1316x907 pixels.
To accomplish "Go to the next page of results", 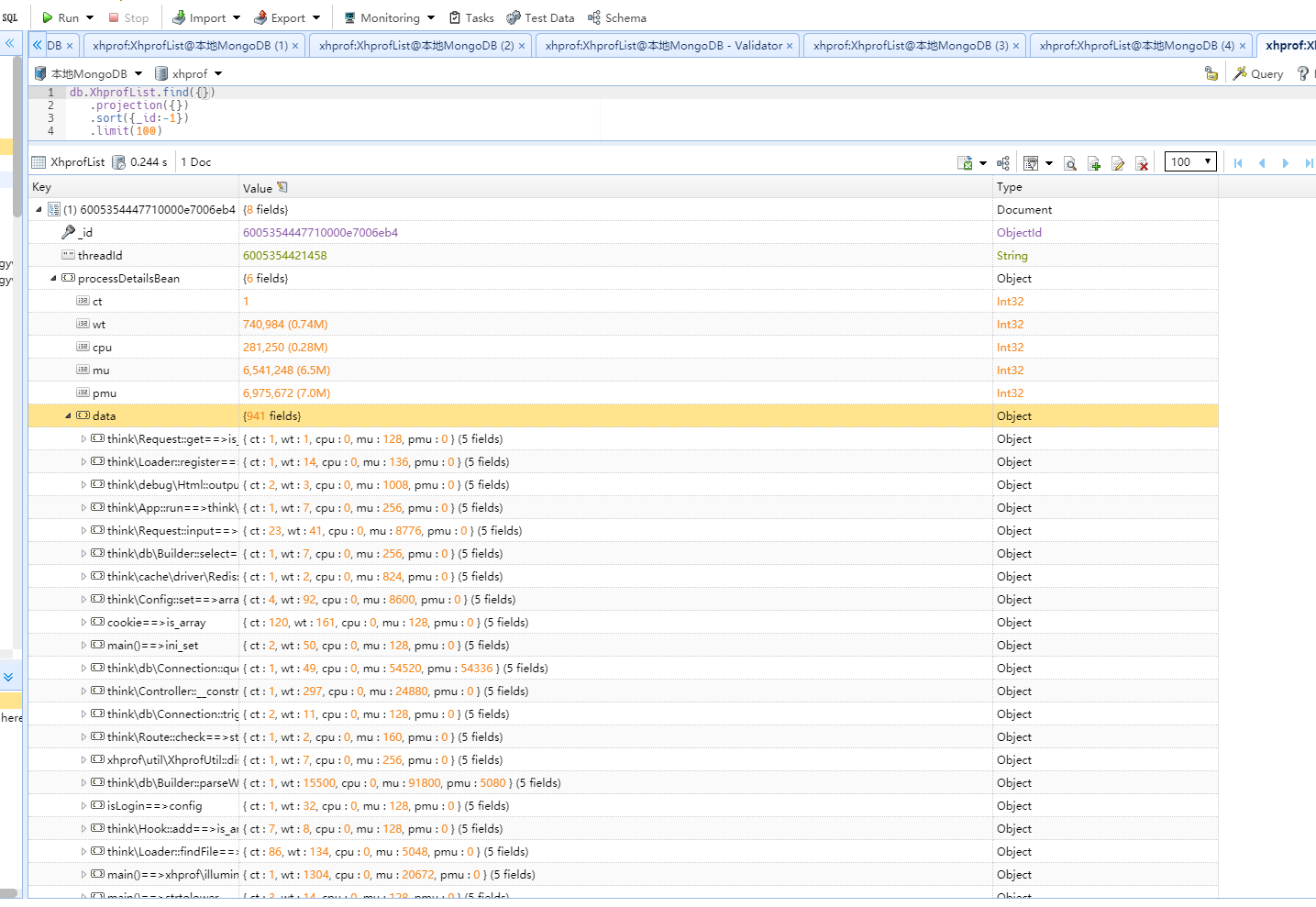I will point(1286,163).
